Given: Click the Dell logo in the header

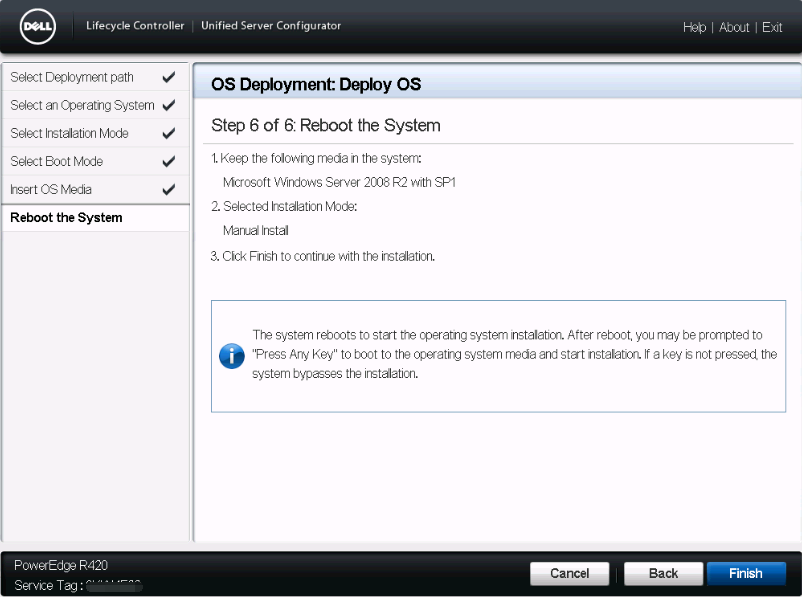Looking at the screenshot, I should pos(38,28).
